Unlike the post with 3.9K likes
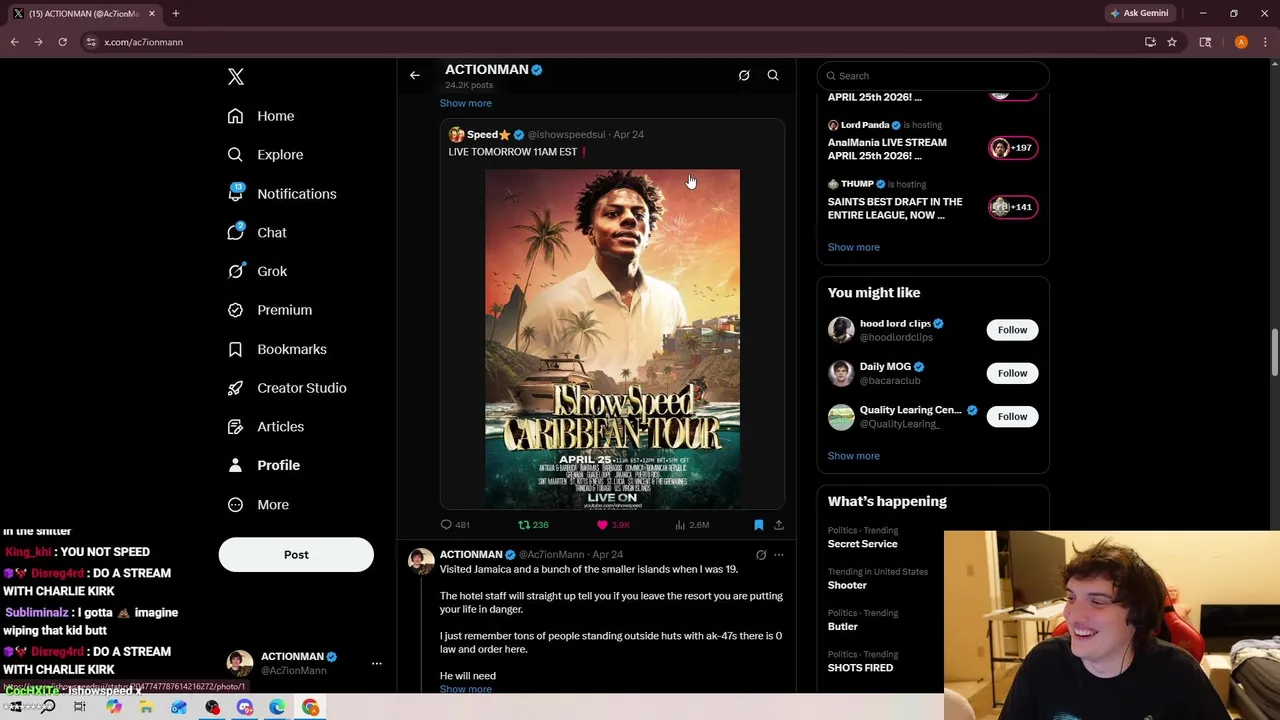 pos(613,525)
